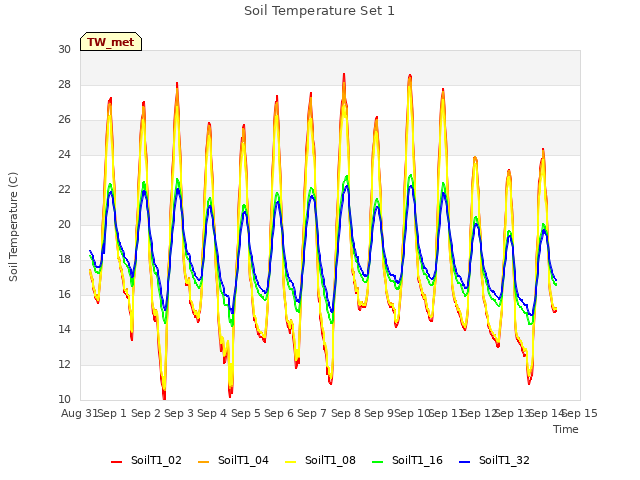Screen dimensions: 640x480
Task: Click the 14 y-axis tick label
Action: [64, 330]
